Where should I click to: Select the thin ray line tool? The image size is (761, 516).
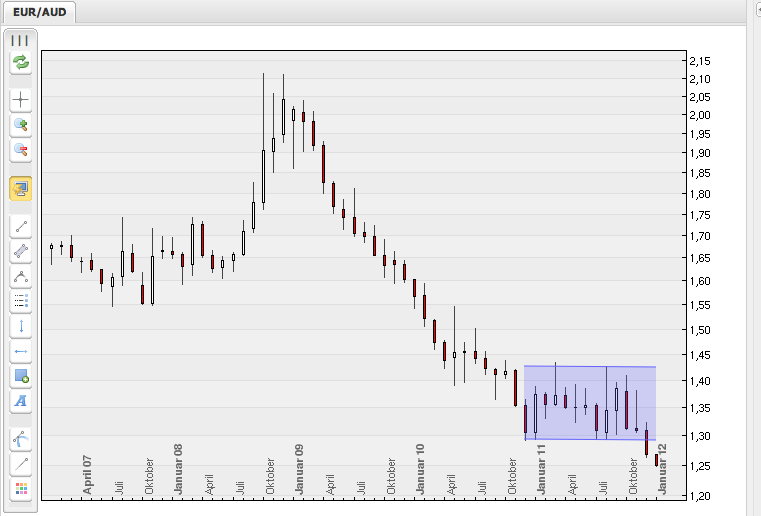(x=20, y=465)
